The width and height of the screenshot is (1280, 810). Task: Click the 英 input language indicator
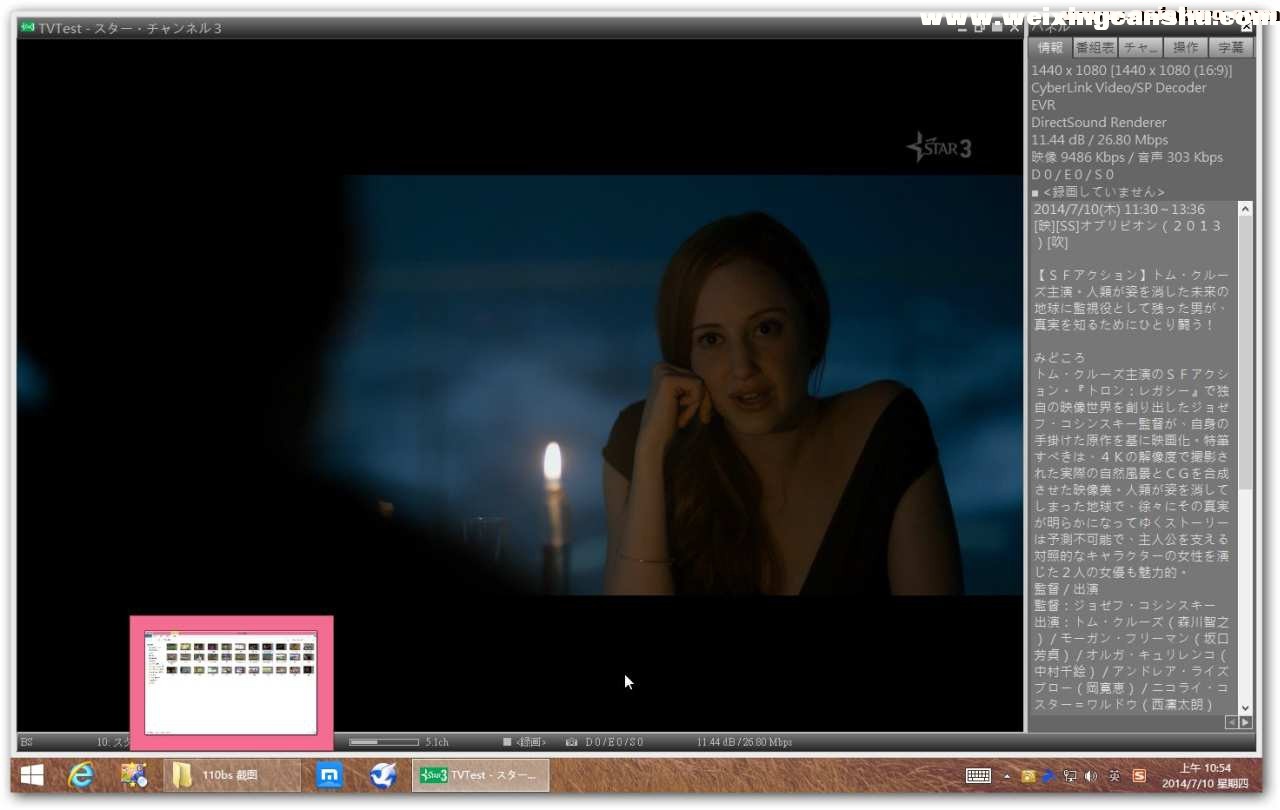click(x=1114, y=775)
